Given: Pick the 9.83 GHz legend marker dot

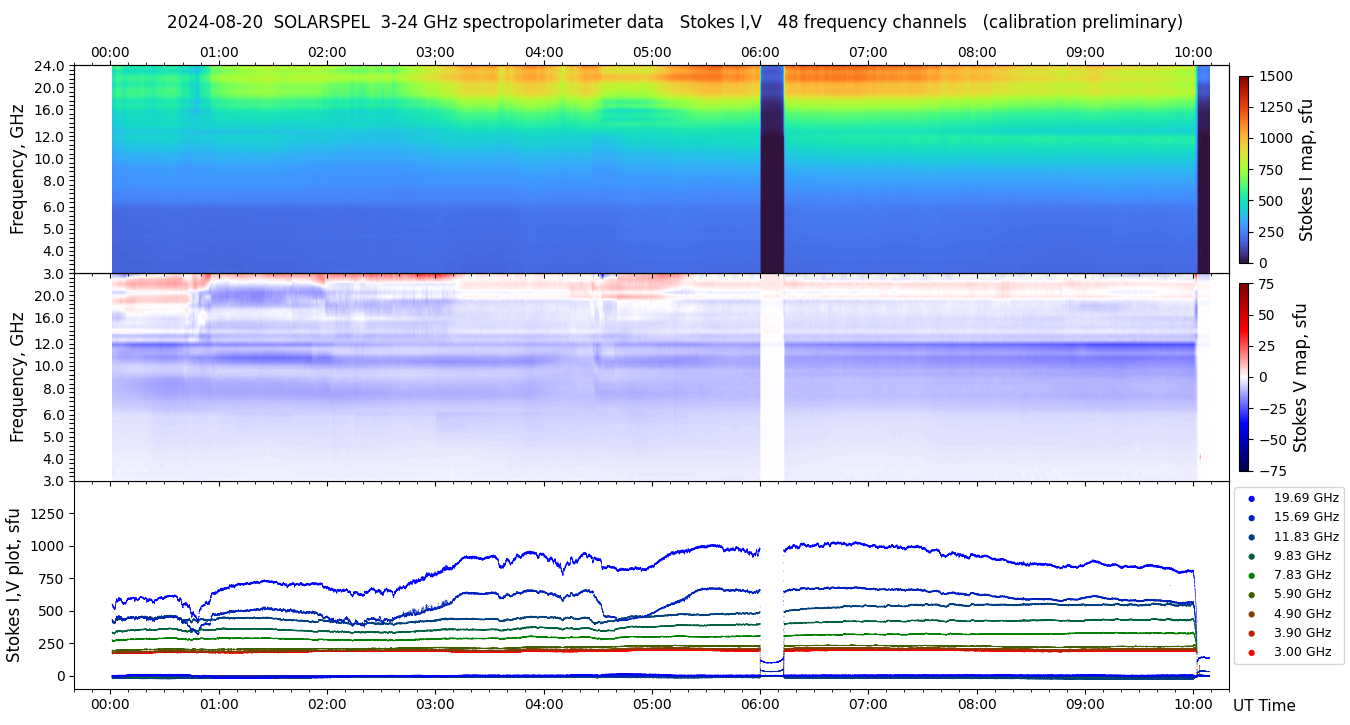Looking at the screenshot, I should [x=1251, y=556].
